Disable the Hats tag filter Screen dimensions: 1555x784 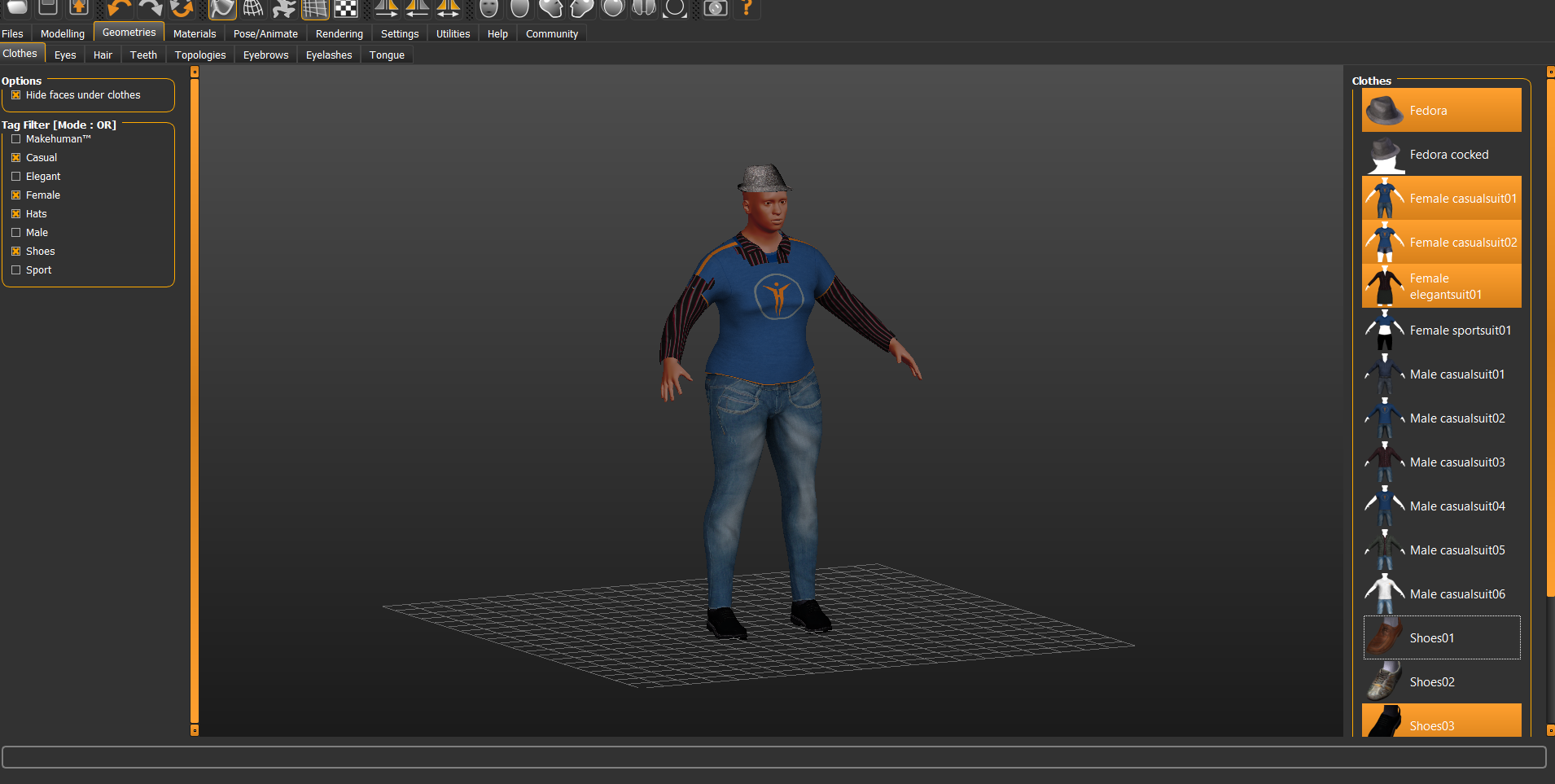15,214
